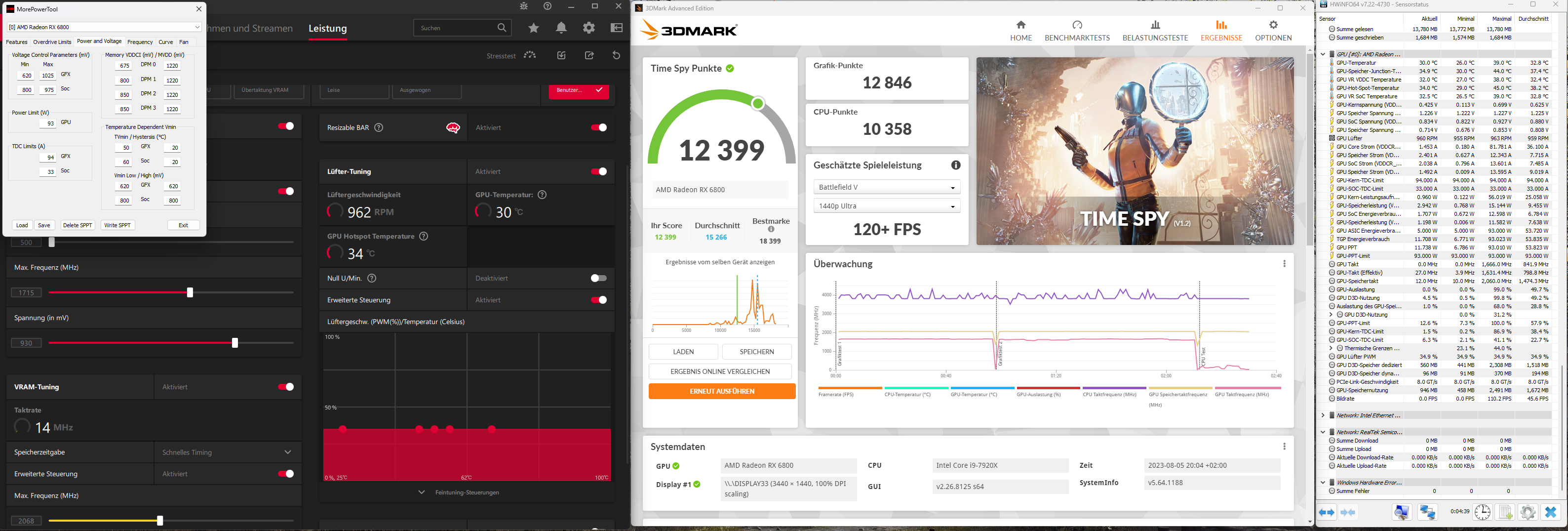Viewport: 1568px width, 531px height.
Task: Click the export tuning profile icon
Action: (589, 55)
